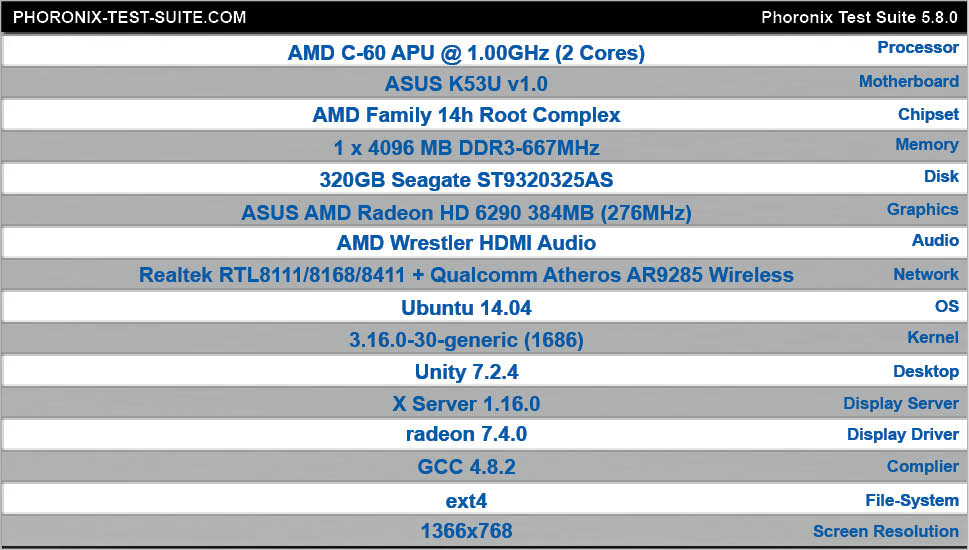This screenshot has width=969, height=550.
Task: Click the Chipset row label
Action: [928, 114]
